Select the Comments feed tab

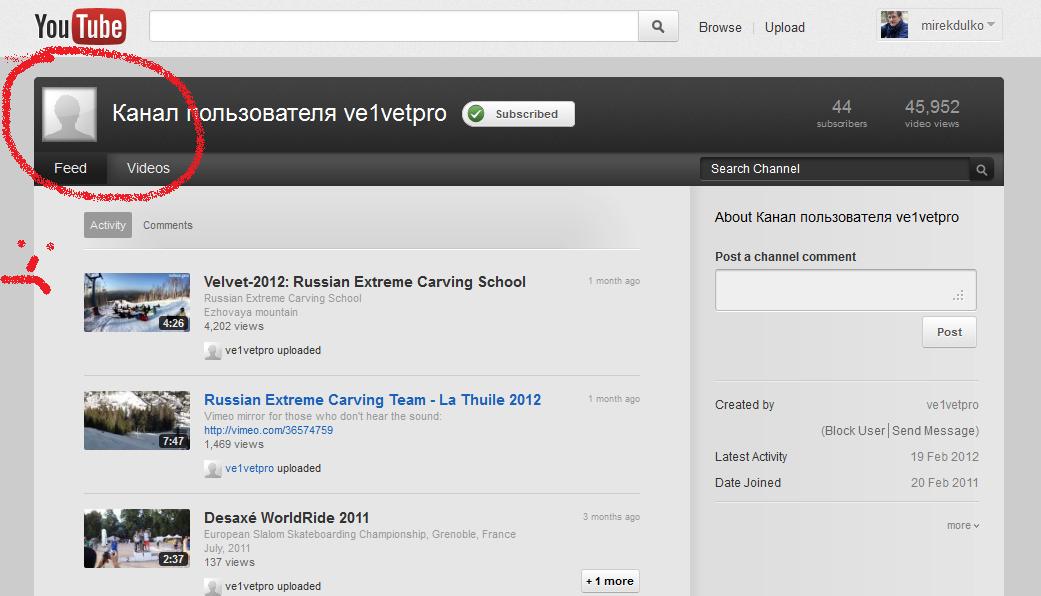pyautogui.click(x=167, y=225)
